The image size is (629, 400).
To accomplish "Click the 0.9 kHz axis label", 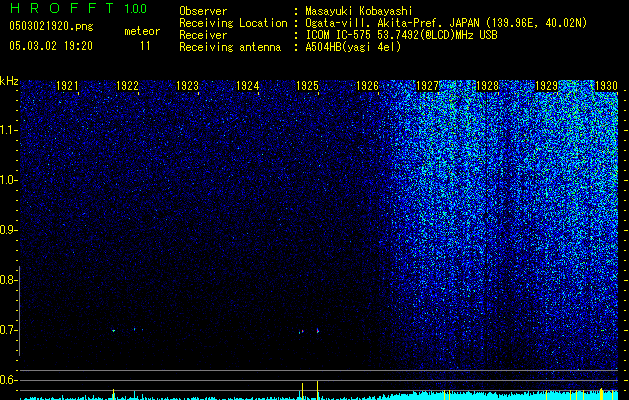I will (9, 230).
